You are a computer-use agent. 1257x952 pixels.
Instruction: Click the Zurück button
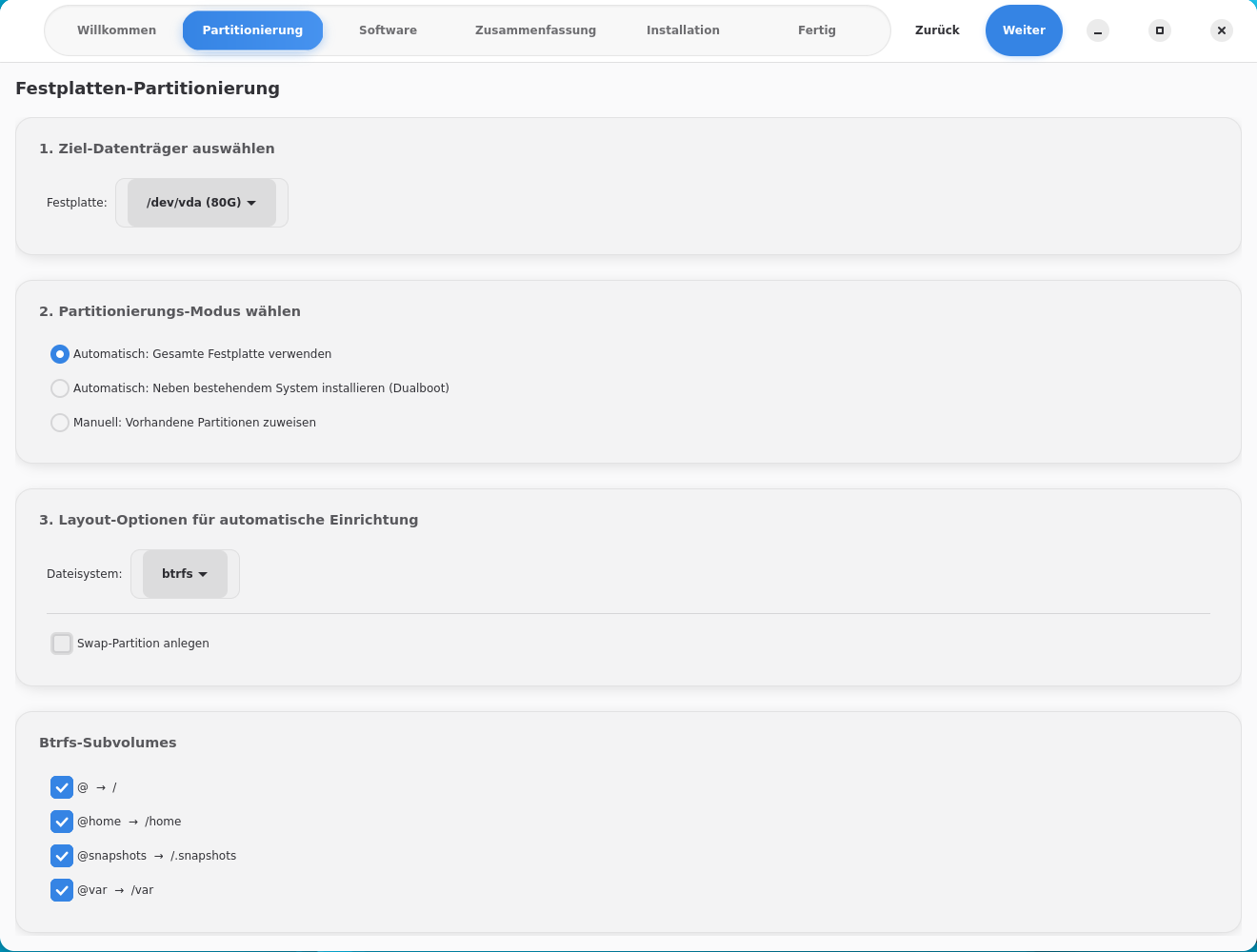point(937,30)
